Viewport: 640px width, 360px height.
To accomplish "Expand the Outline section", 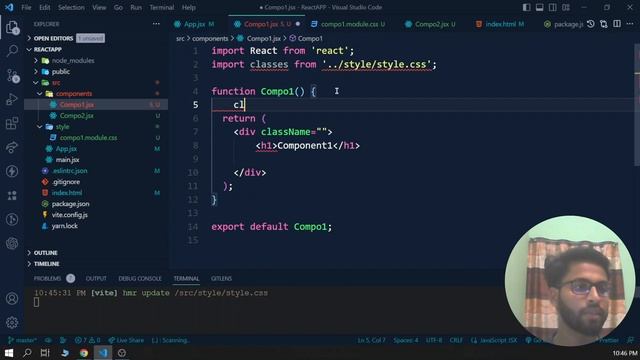I will (x=45, y=253).
